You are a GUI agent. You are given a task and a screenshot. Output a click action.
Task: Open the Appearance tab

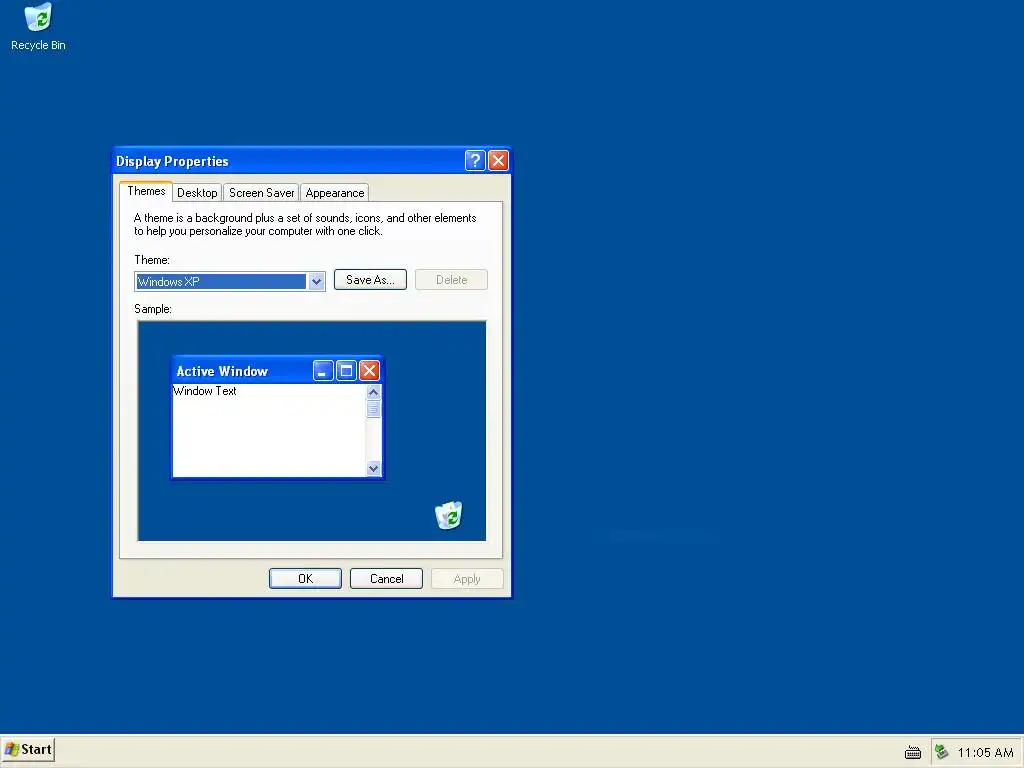(335, 193)
